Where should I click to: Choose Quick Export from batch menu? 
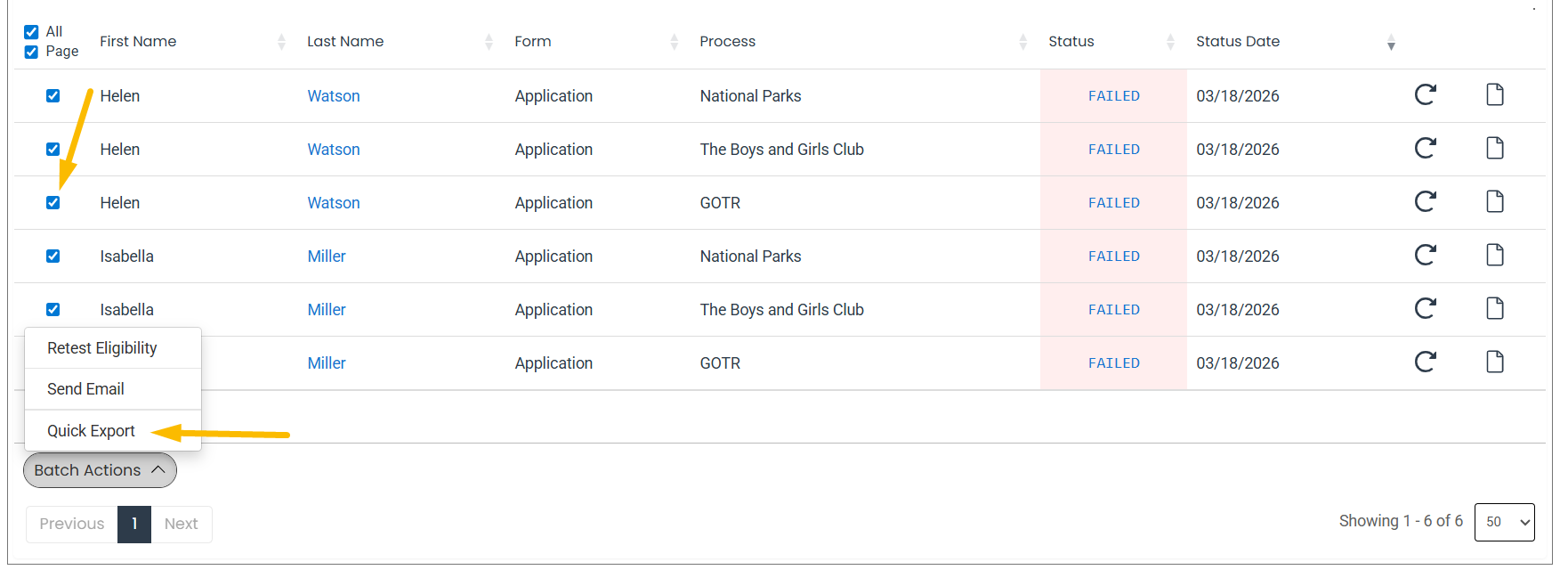click(x=91, y=431)
